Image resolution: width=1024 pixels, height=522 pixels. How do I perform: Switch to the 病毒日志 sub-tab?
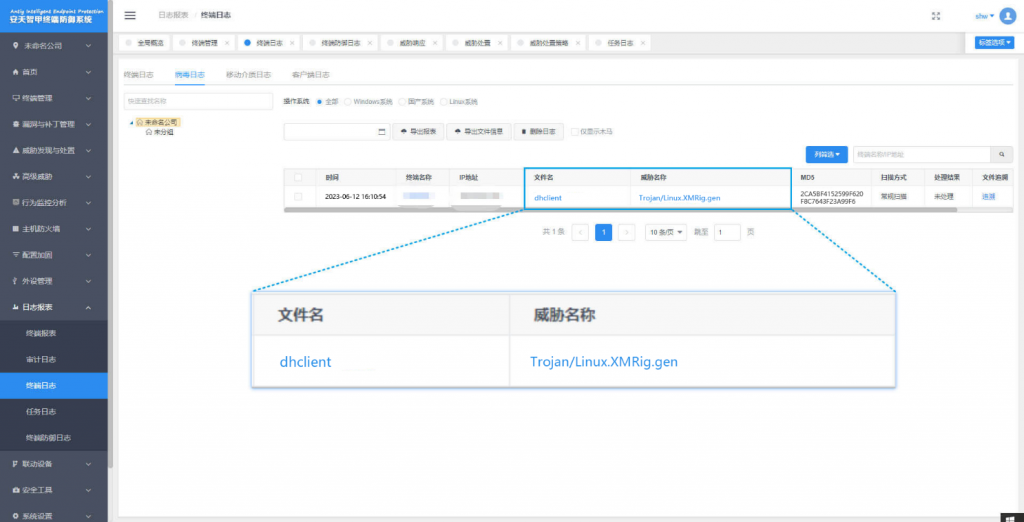(189, 74)
